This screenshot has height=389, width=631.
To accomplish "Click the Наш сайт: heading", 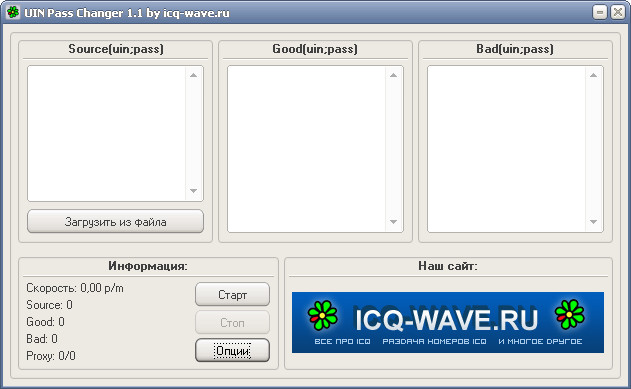I will click(448, 266).
